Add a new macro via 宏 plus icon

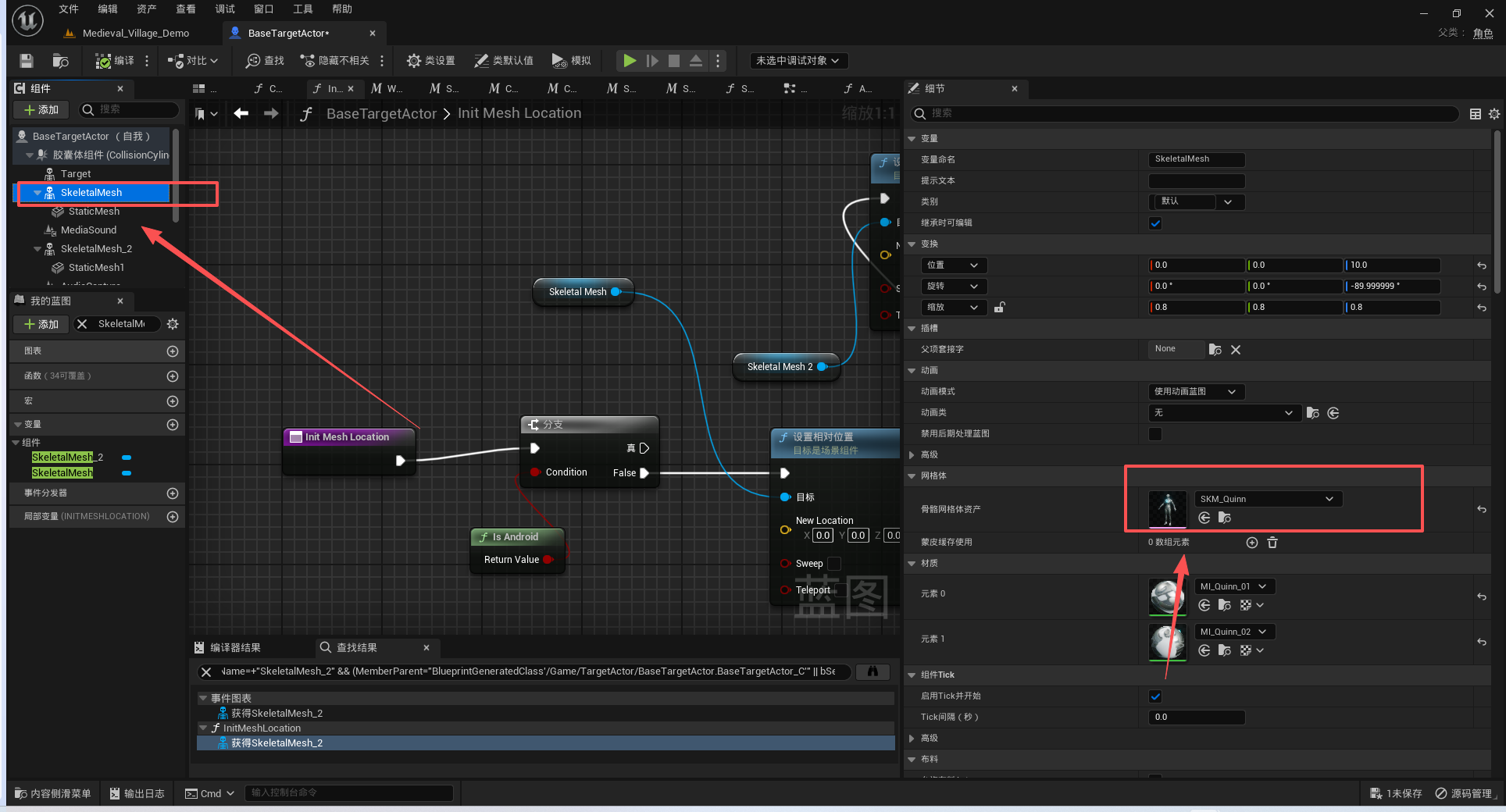pyautogui.click(x=173, y=401)
